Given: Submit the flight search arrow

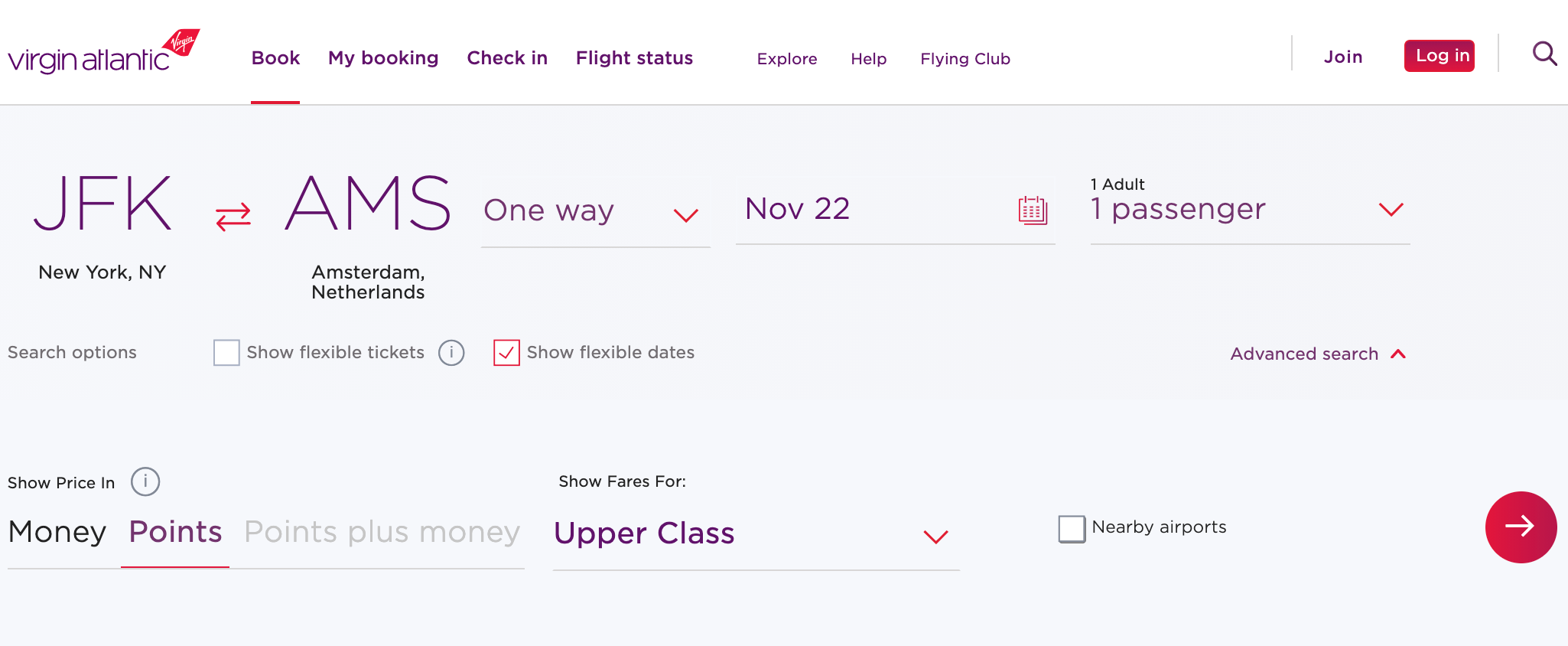Looking at the screenshot, I should pos(1521,527).
